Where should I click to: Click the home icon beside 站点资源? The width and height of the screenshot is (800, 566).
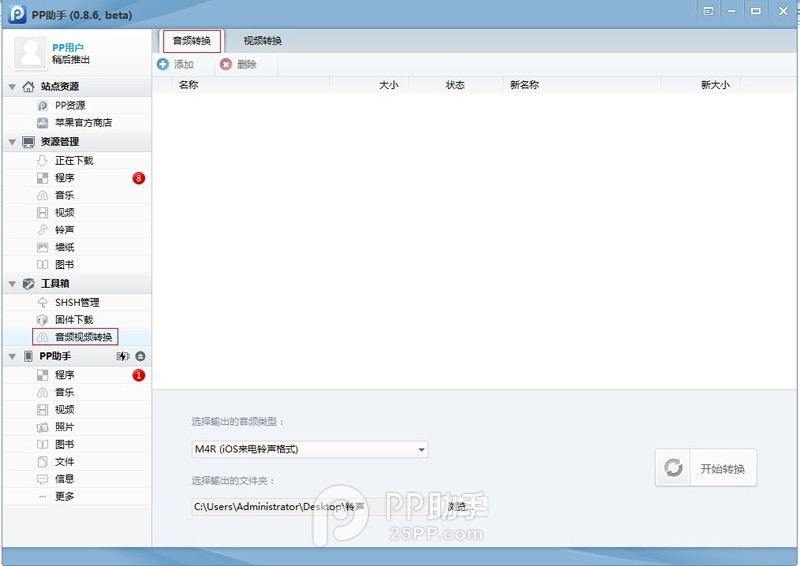pyautogui.click(x=29, y=86)
